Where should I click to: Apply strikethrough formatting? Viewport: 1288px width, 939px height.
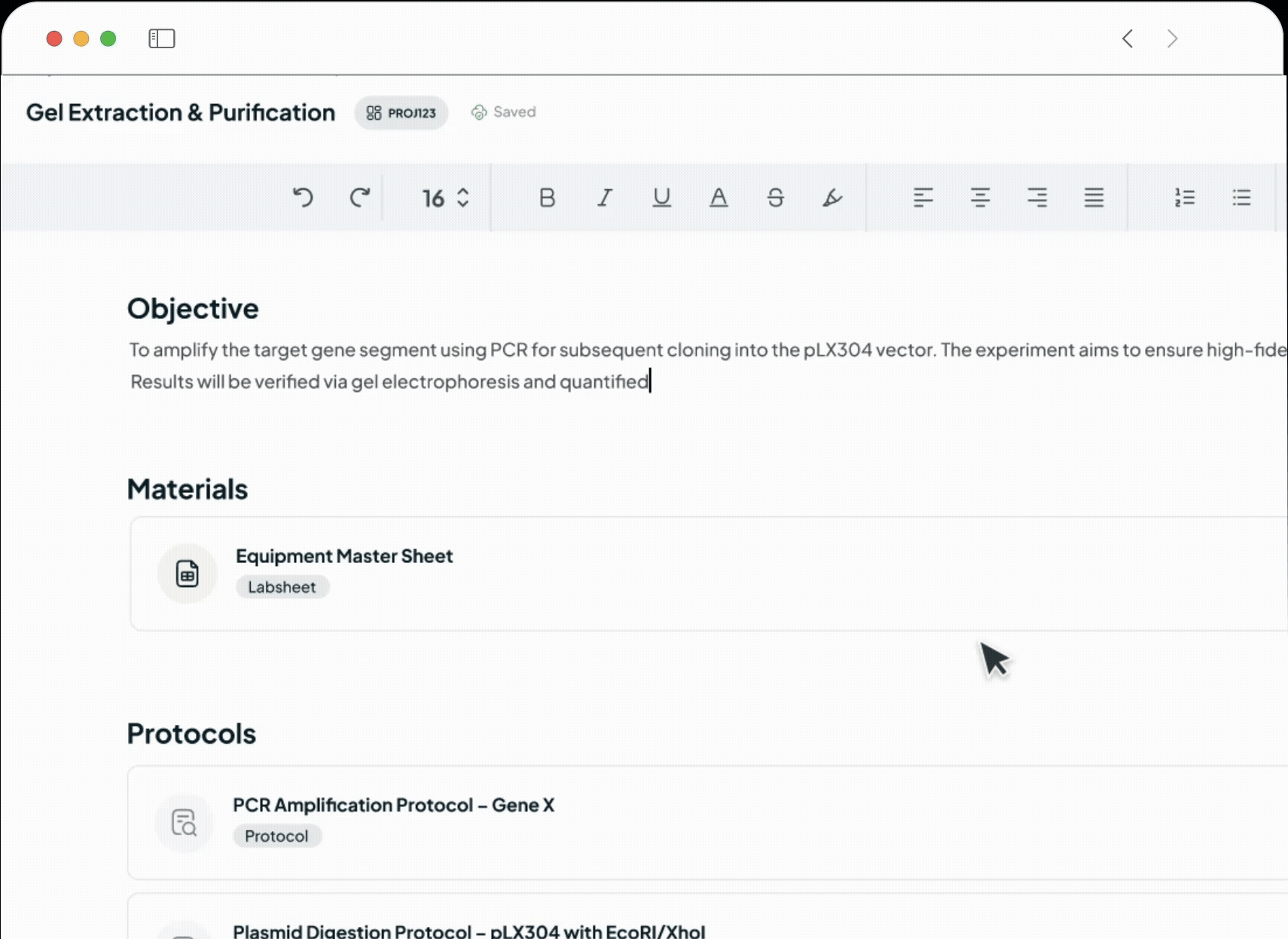[x=775, y=197]
